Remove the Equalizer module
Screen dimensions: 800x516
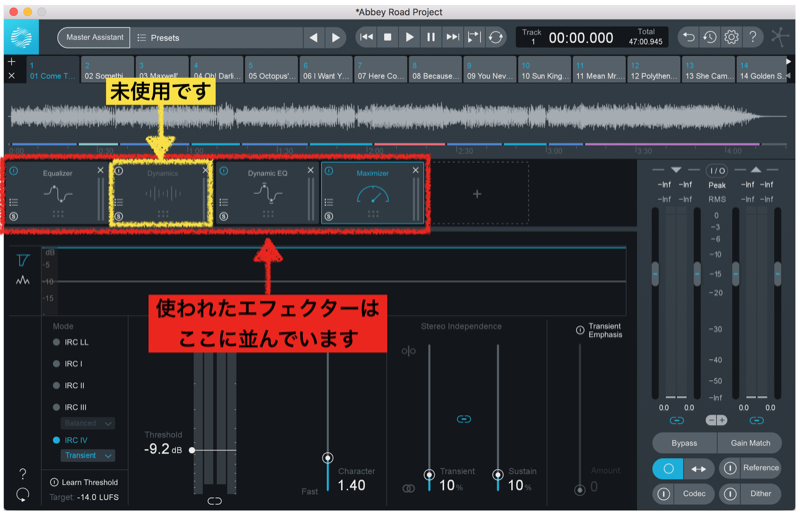tap(101, 170)
